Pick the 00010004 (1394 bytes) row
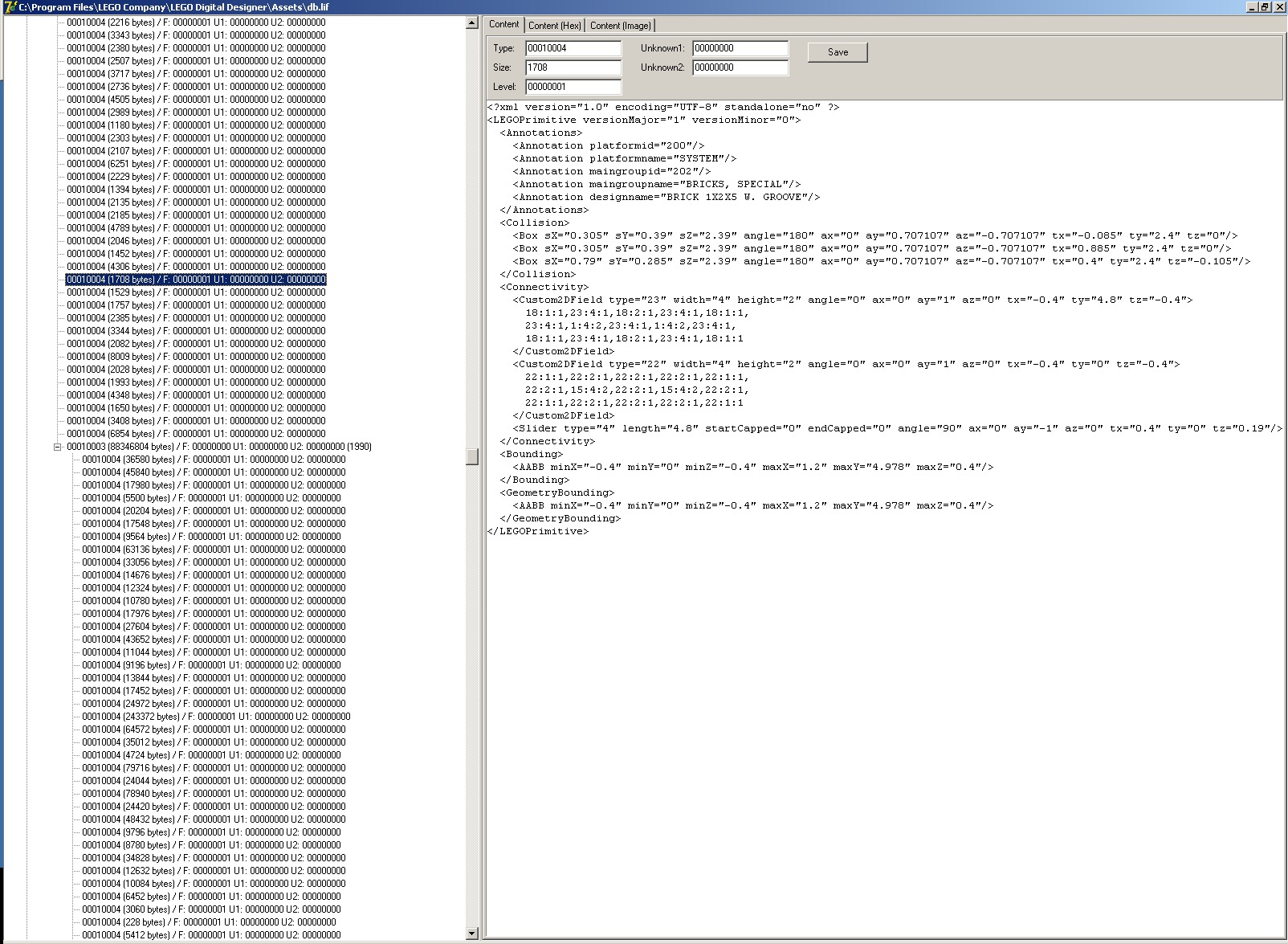The height and width of the screenshot is (944, 1288). [196, 190]
